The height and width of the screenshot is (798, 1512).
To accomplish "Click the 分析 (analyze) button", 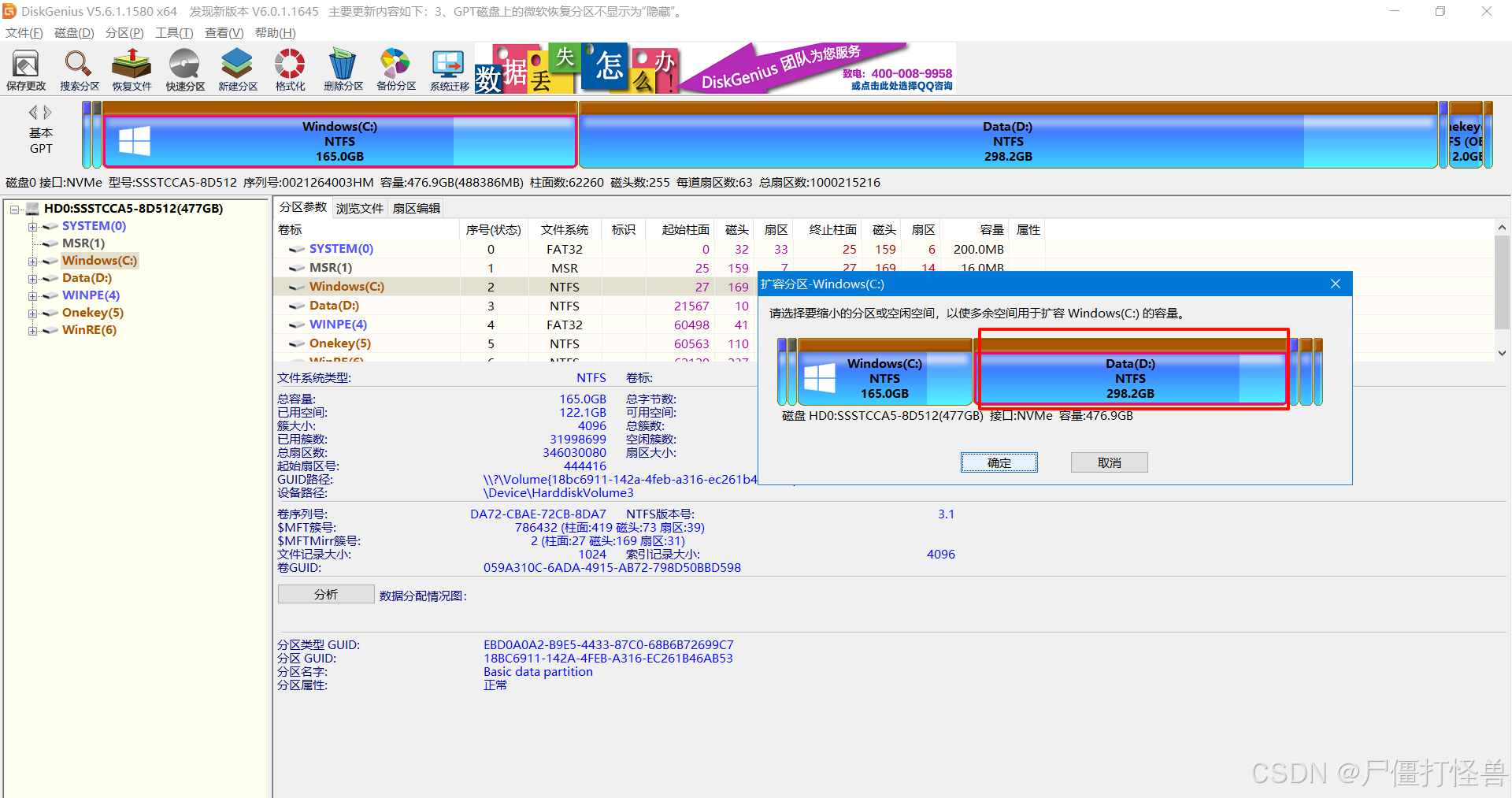I will click(x=326, y=594).
